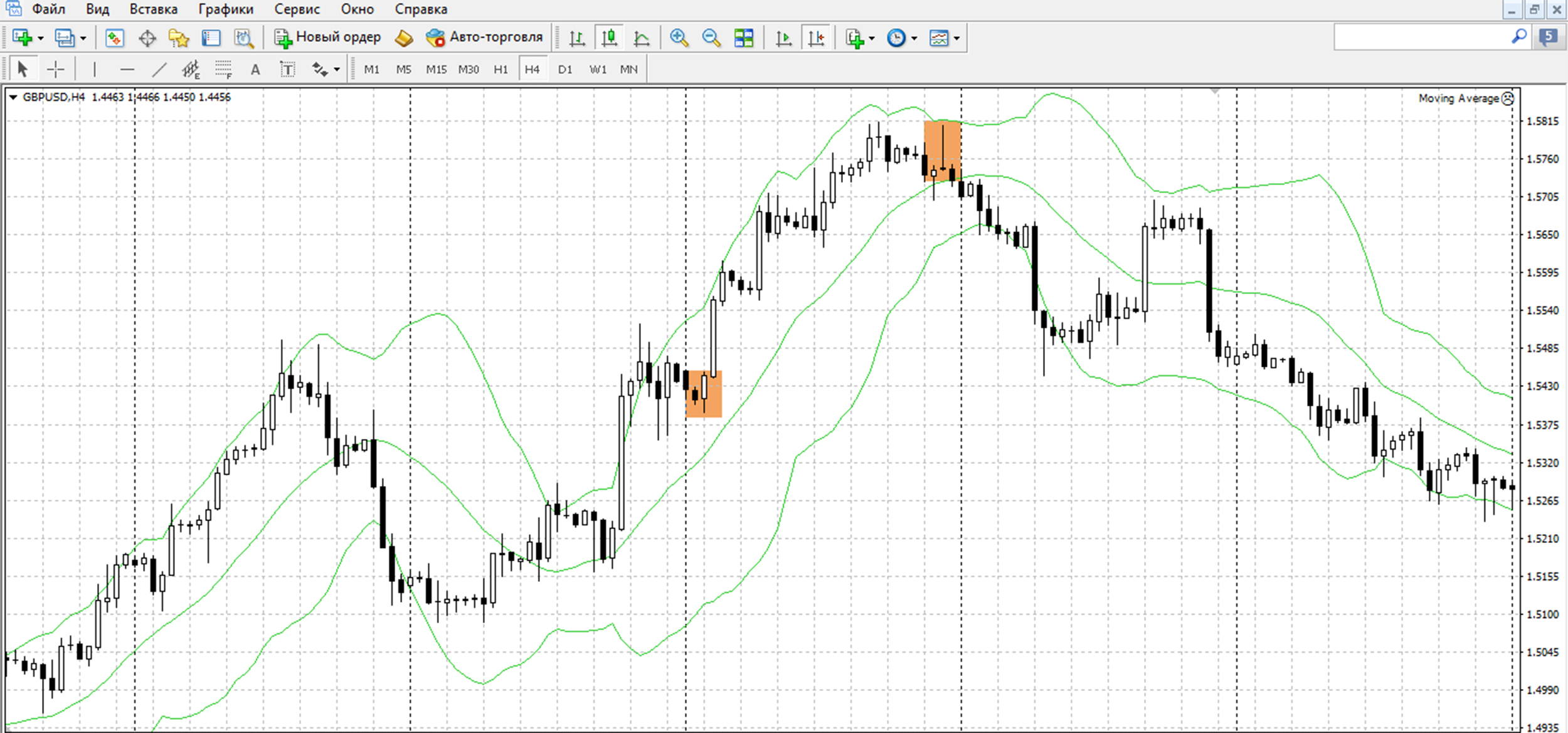The width and height of the screenshot is (1568, 733).
Task: Toggle the chart auto scroll button
Action: (783, 38)
